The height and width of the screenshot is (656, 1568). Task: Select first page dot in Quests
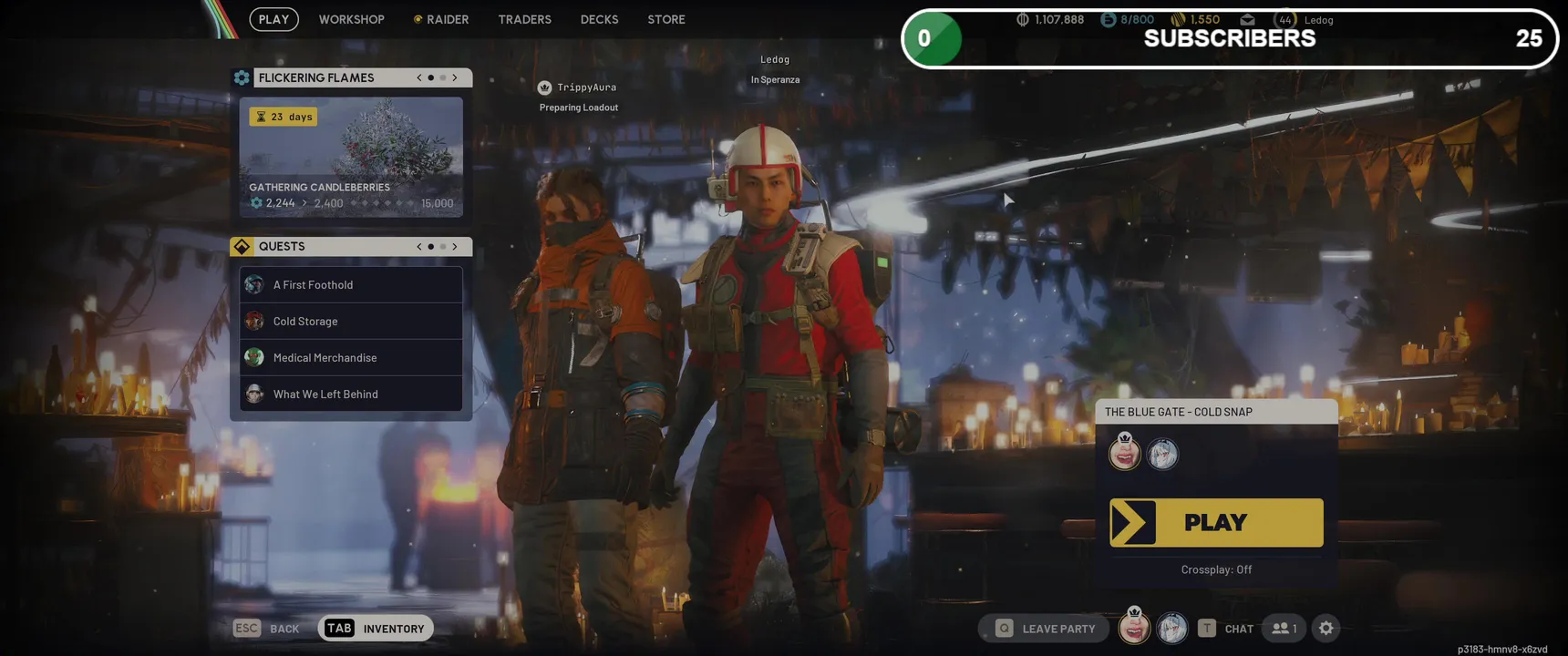(x=431, y=246)
